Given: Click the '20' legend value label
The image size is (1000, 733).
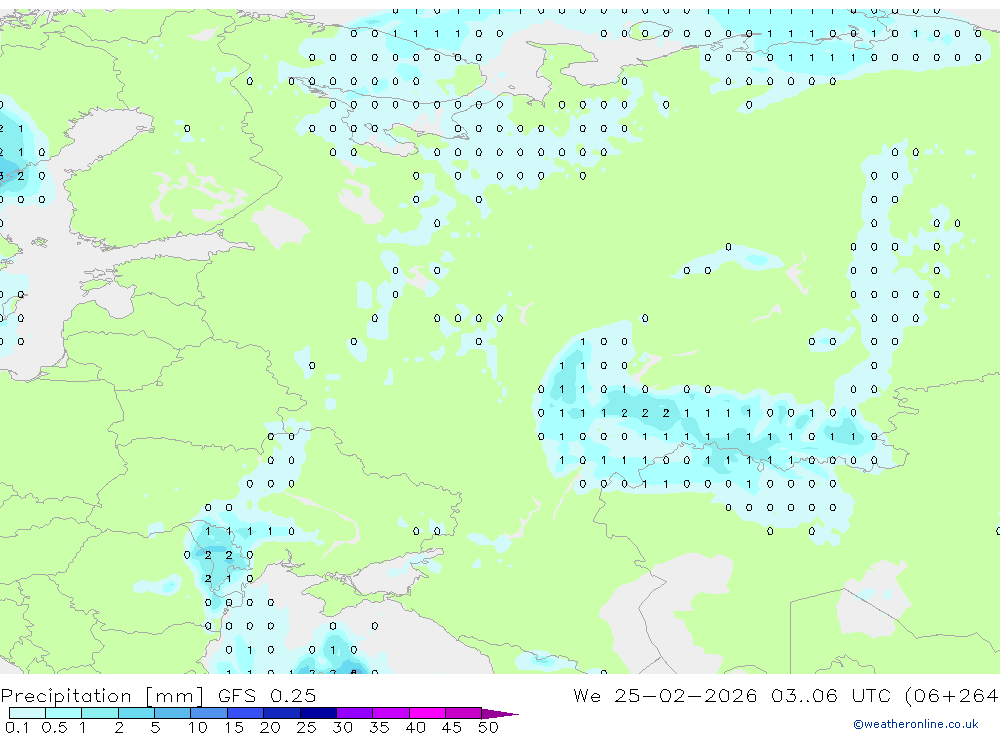Looking at the screenshot, I should click(270, 727).
